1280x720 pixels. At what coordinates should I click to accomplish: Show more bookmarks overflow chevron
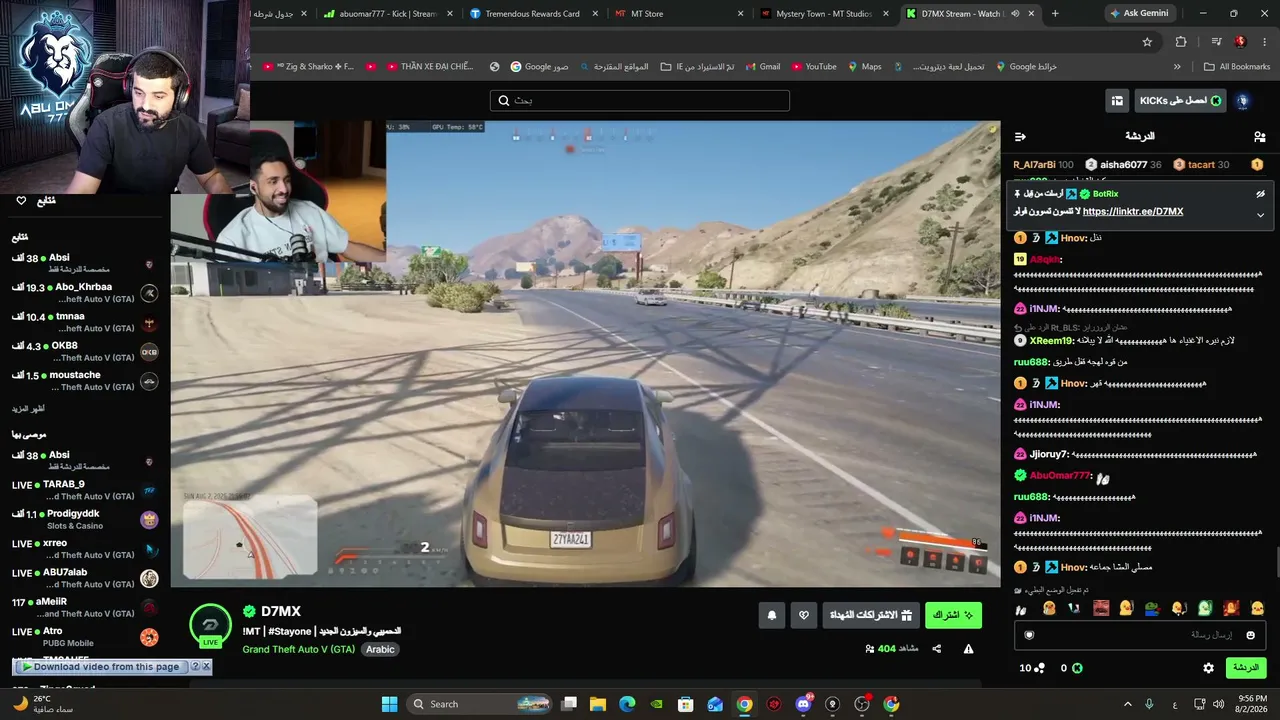pyautogui.click(x=1177, y=67)
